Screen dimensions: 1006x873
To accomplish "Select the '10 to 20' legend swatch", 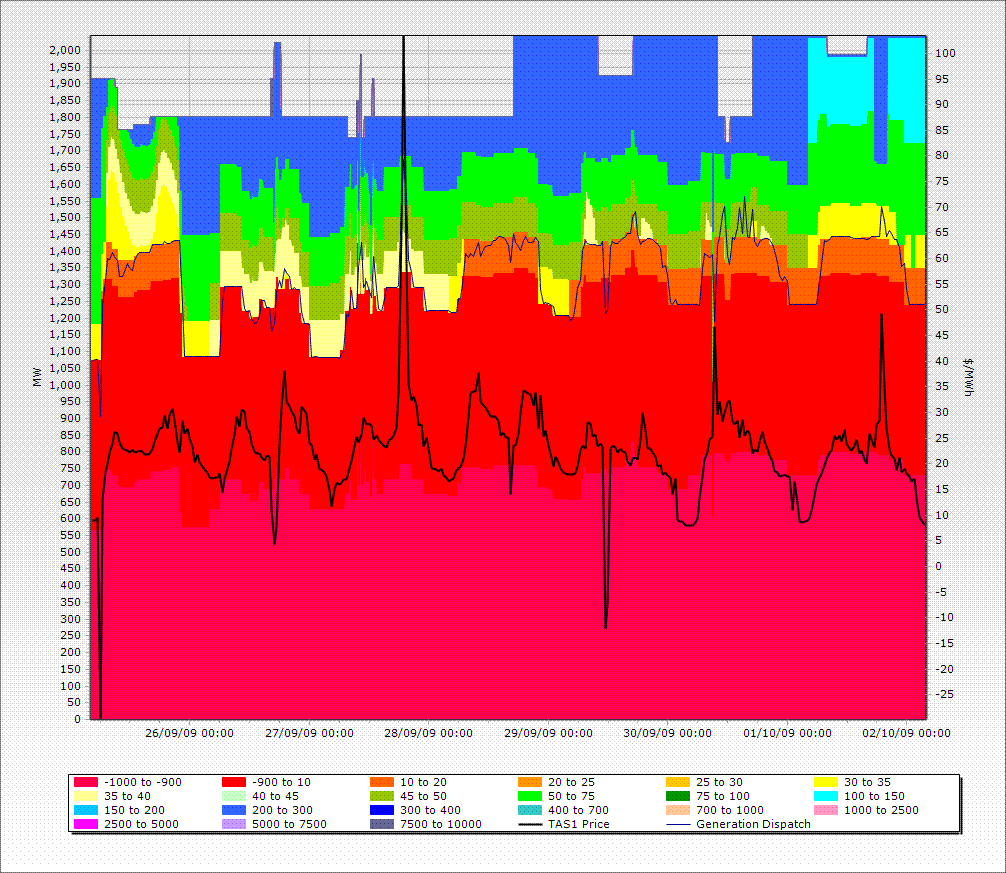I will pyautogui.click(x=382, y=782).
